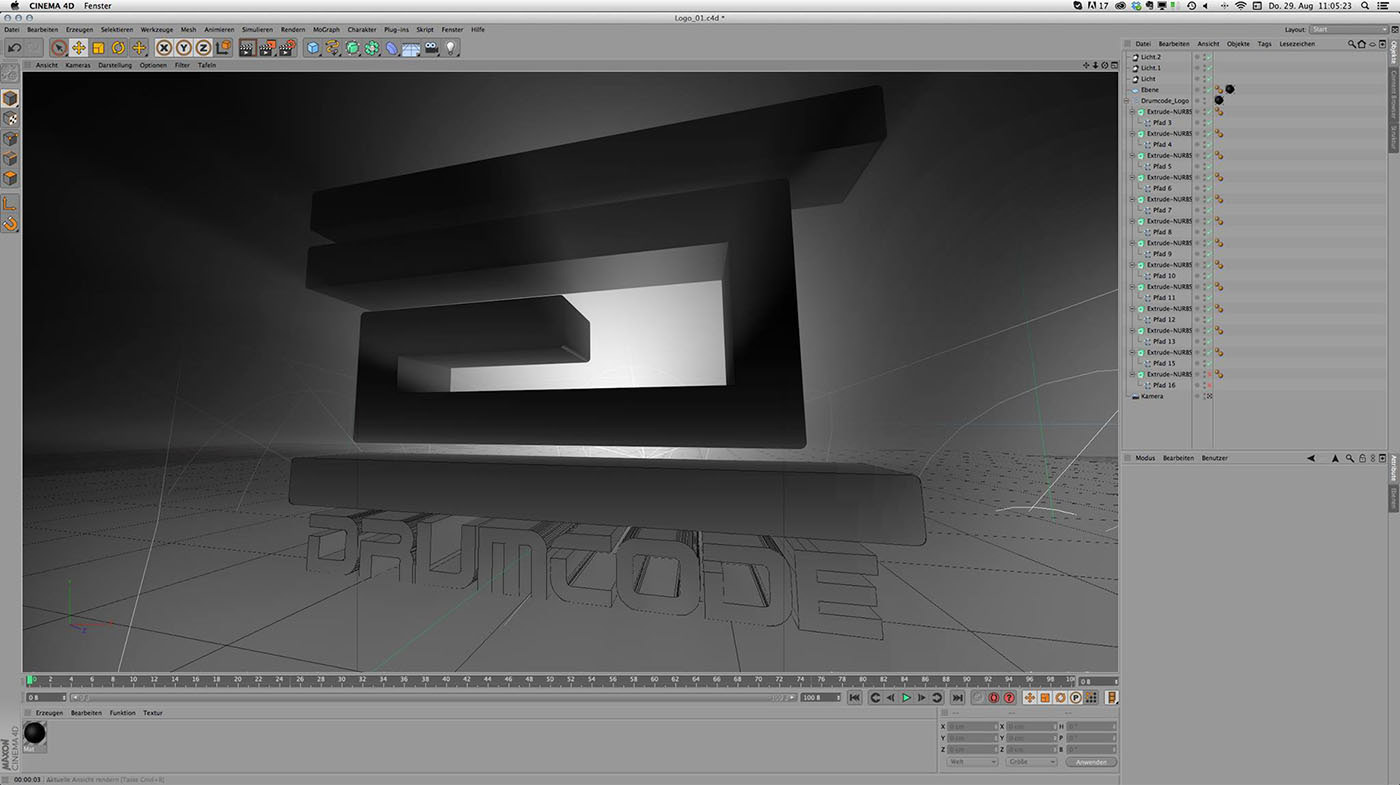1400x785 pixels.
Task: Click the eye filter icon in Object Manager
Action: coord(1372,44)
